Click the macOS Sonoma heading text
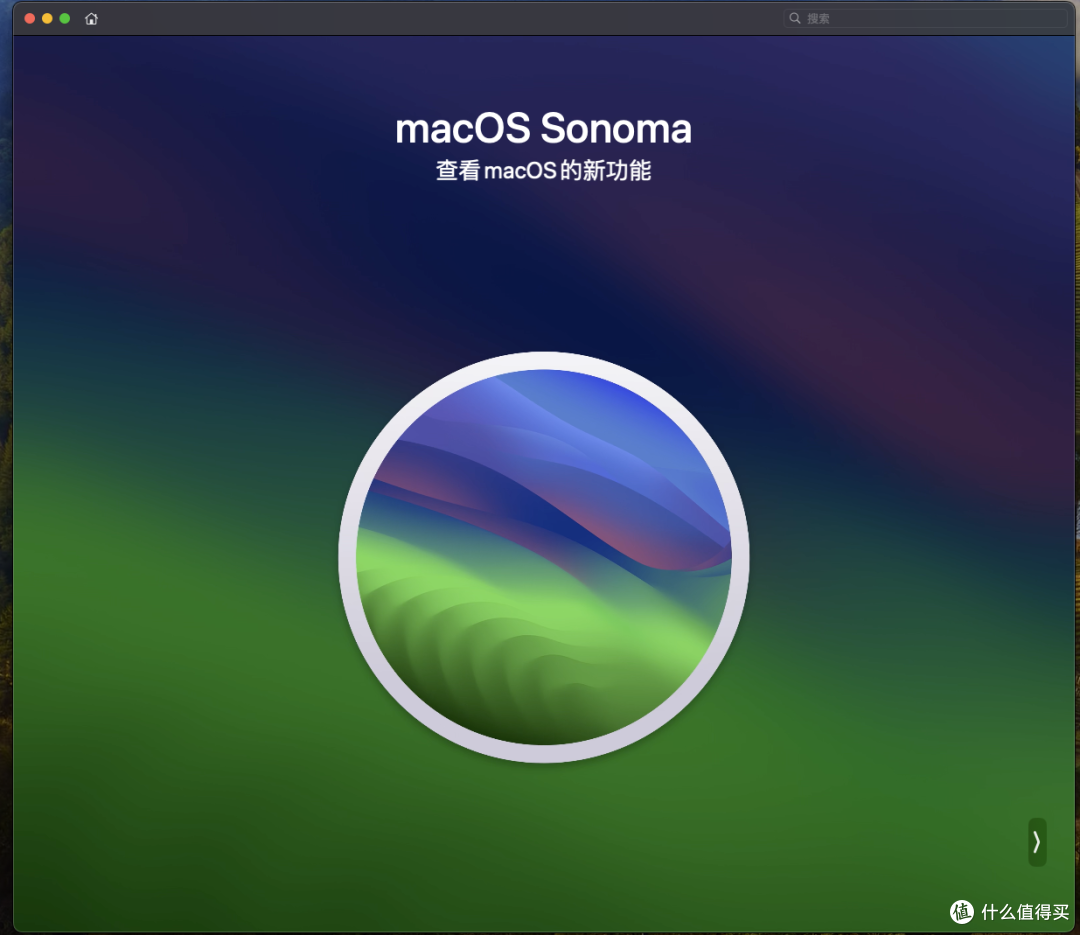This screenshot has width=1080, height=935. click(x=543, y=128)
